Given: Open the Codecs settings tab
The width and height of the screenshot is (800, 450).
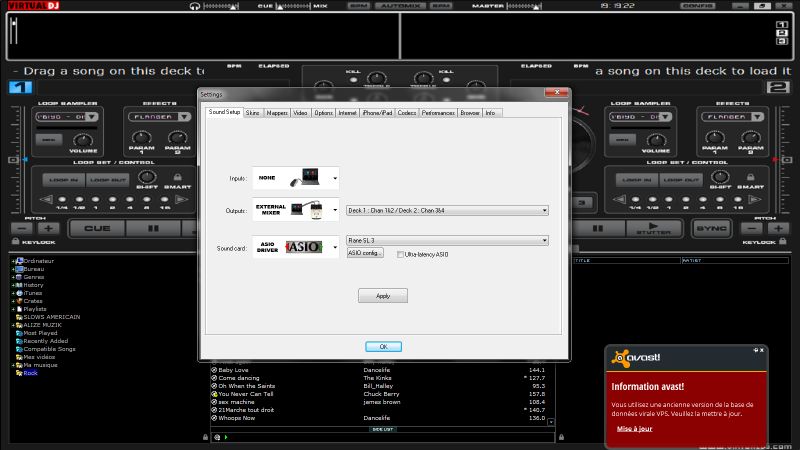Looking at the screenshot, I should 407,113.
